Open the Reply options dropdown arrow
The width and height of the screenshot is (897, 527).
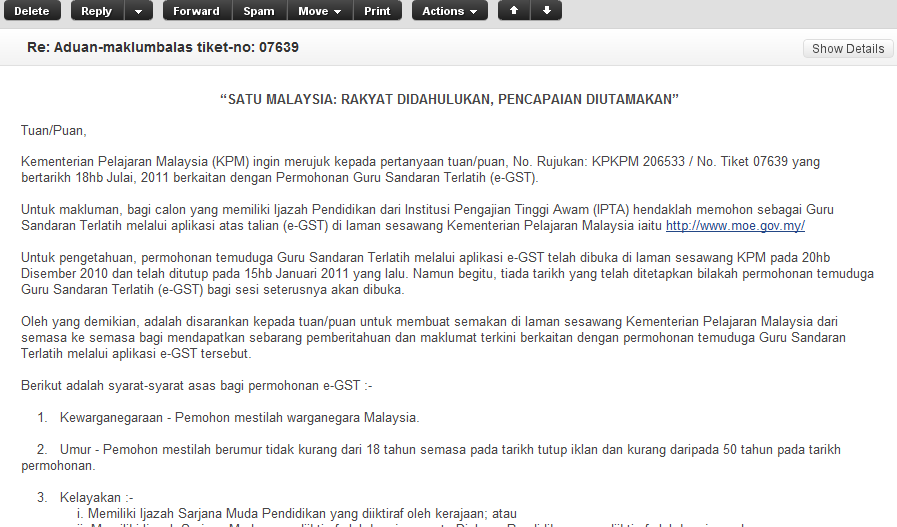tap(138, 11)
